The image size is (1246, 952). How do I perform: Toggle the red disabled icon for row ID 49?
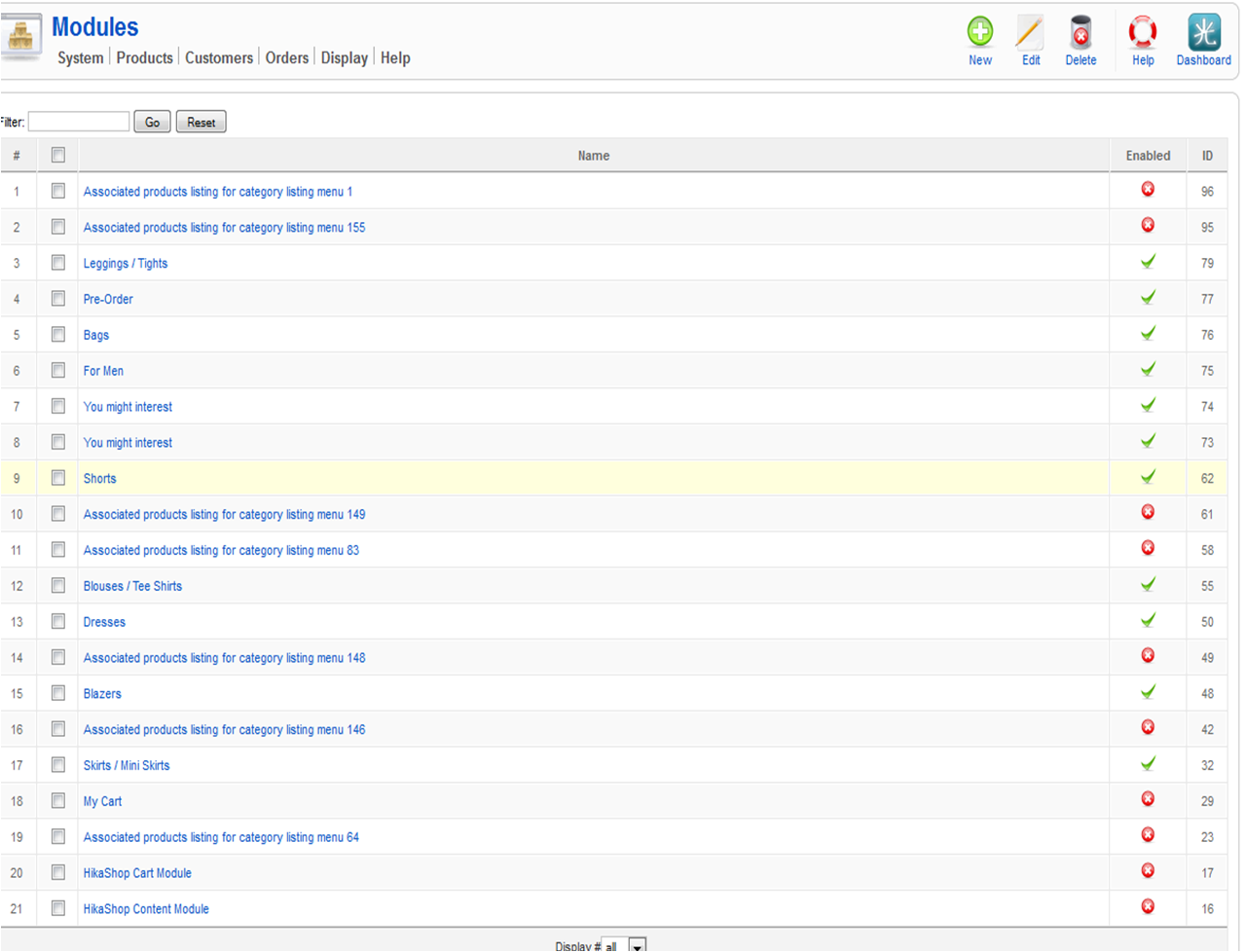pos(1148,655)
